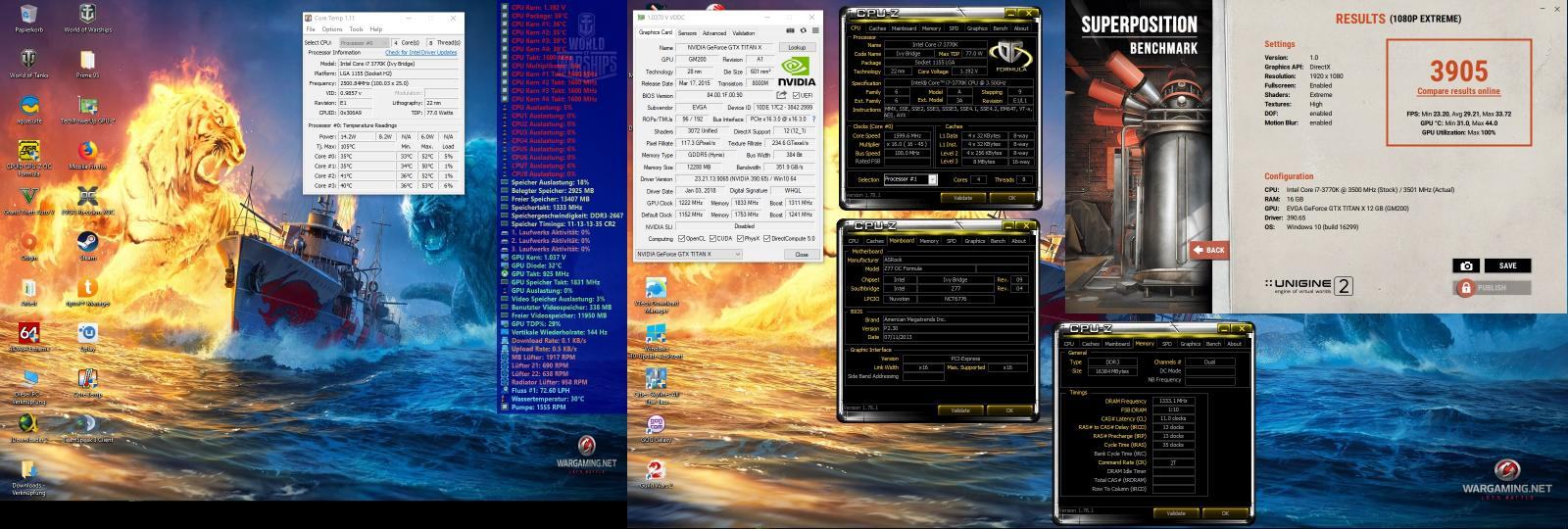This screenshot has height=529, width=1568.
Task: Click Validate in top CPU-Z window
Action: (962, 197)
